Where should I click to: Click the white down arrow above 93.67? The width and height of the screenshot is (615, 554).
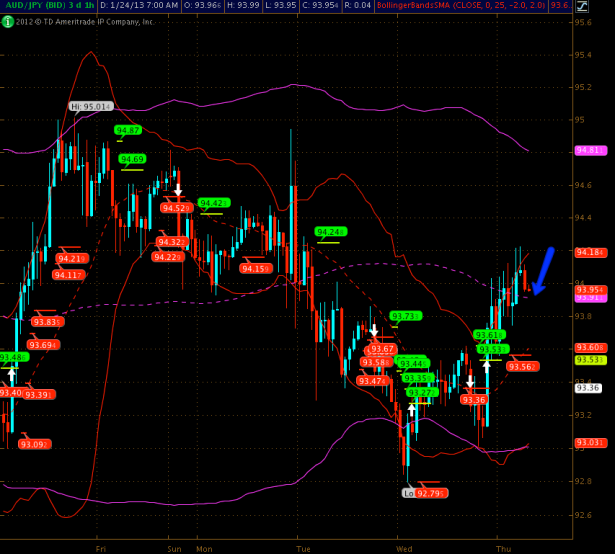click(x=373, y=330)
